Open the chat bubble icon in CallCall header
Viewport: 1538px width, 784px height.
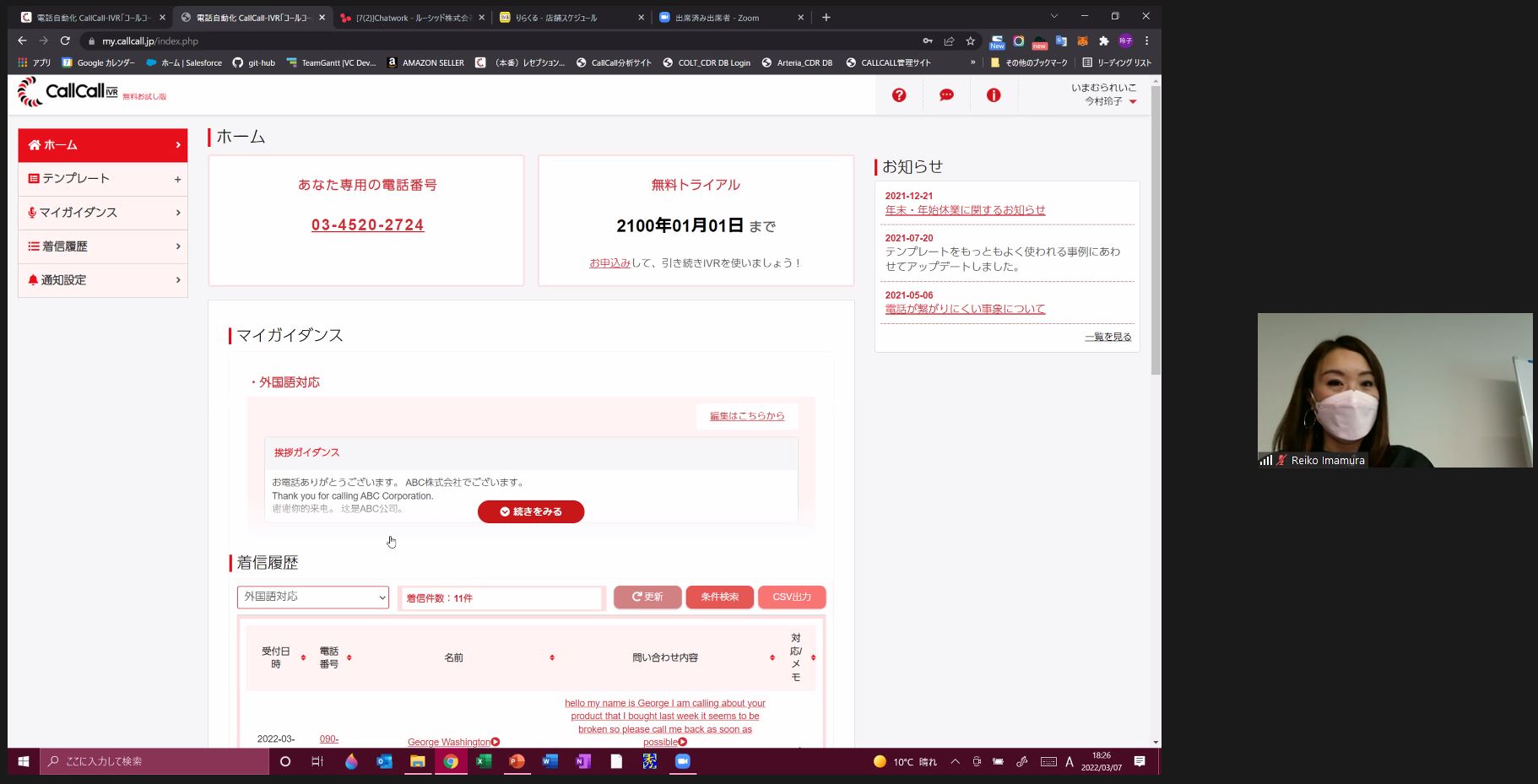click(x=946, y=95)
